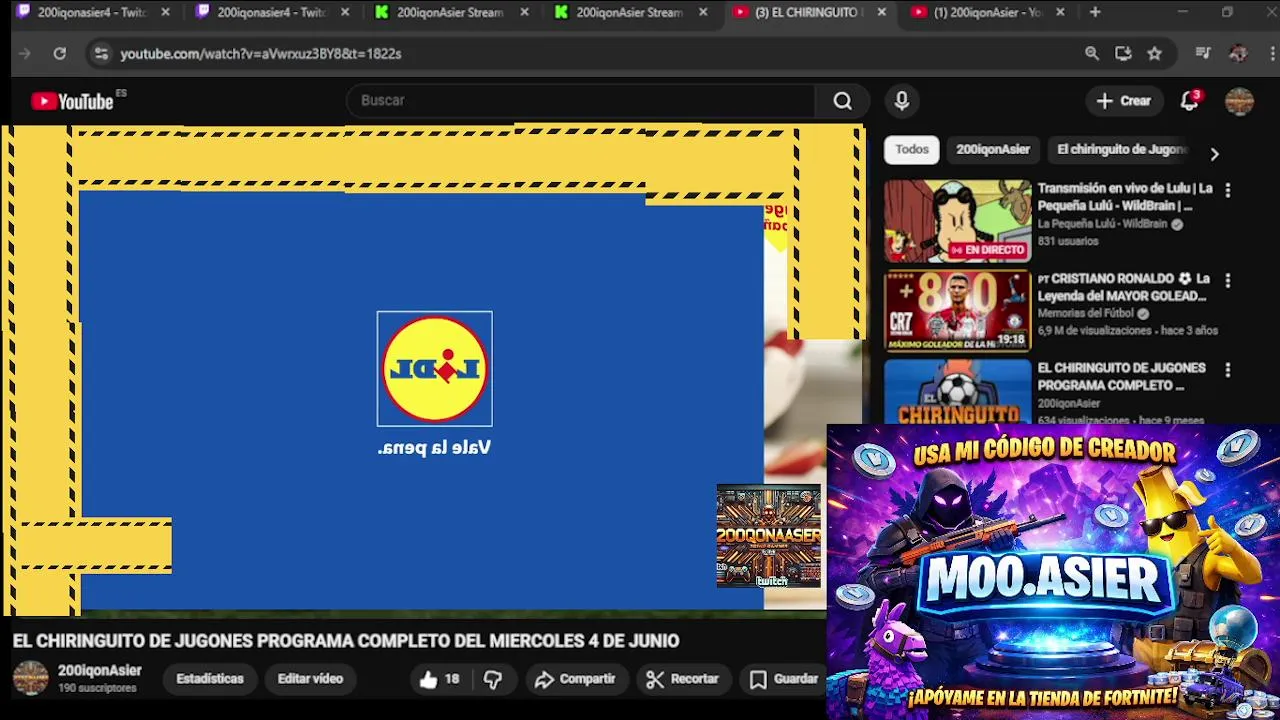Open the title CRISTIANO RONALDO La Leyenda
1280x720 pixels.
coord(1124,287)
